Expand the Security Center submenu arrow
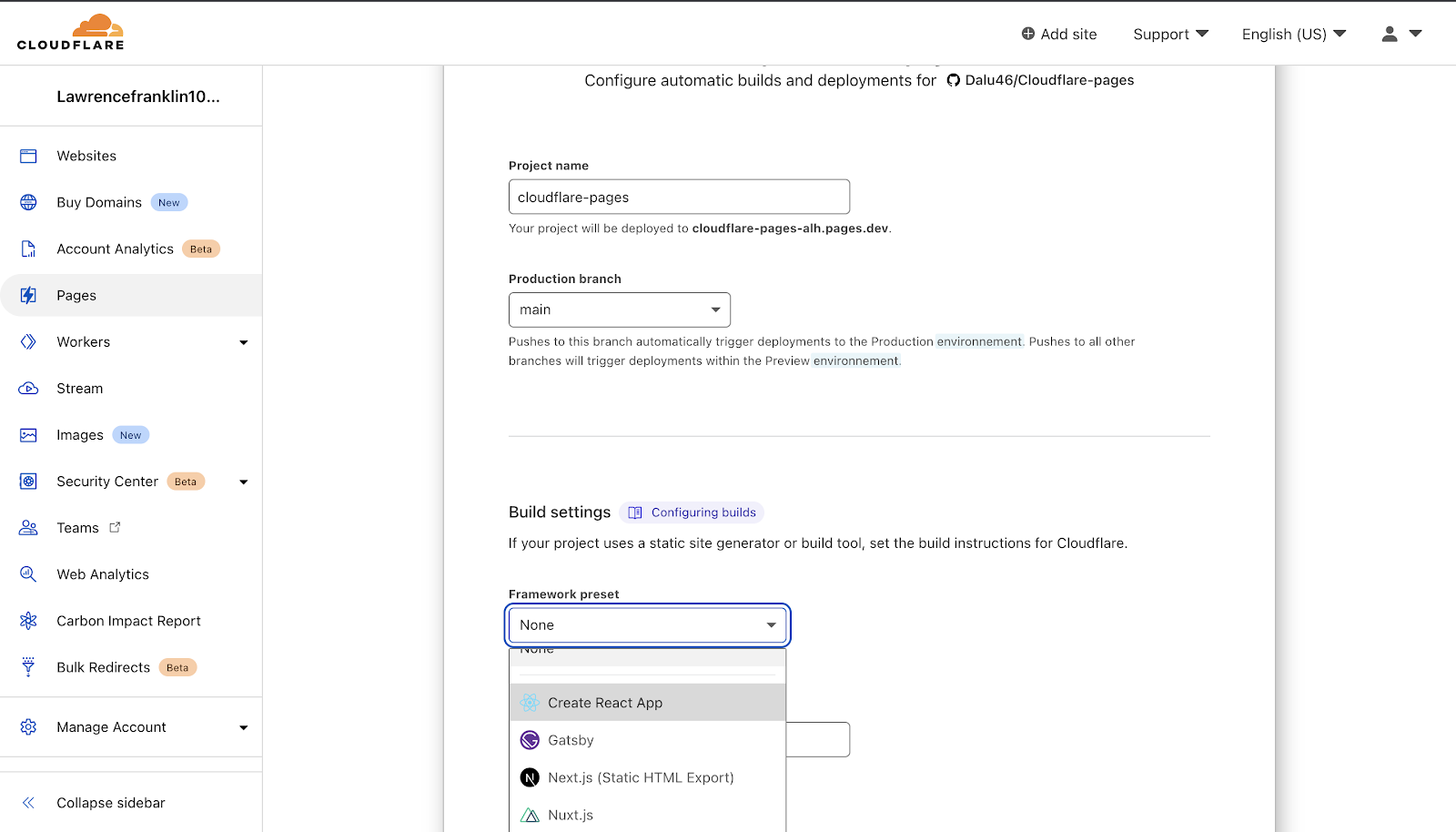 243,482
